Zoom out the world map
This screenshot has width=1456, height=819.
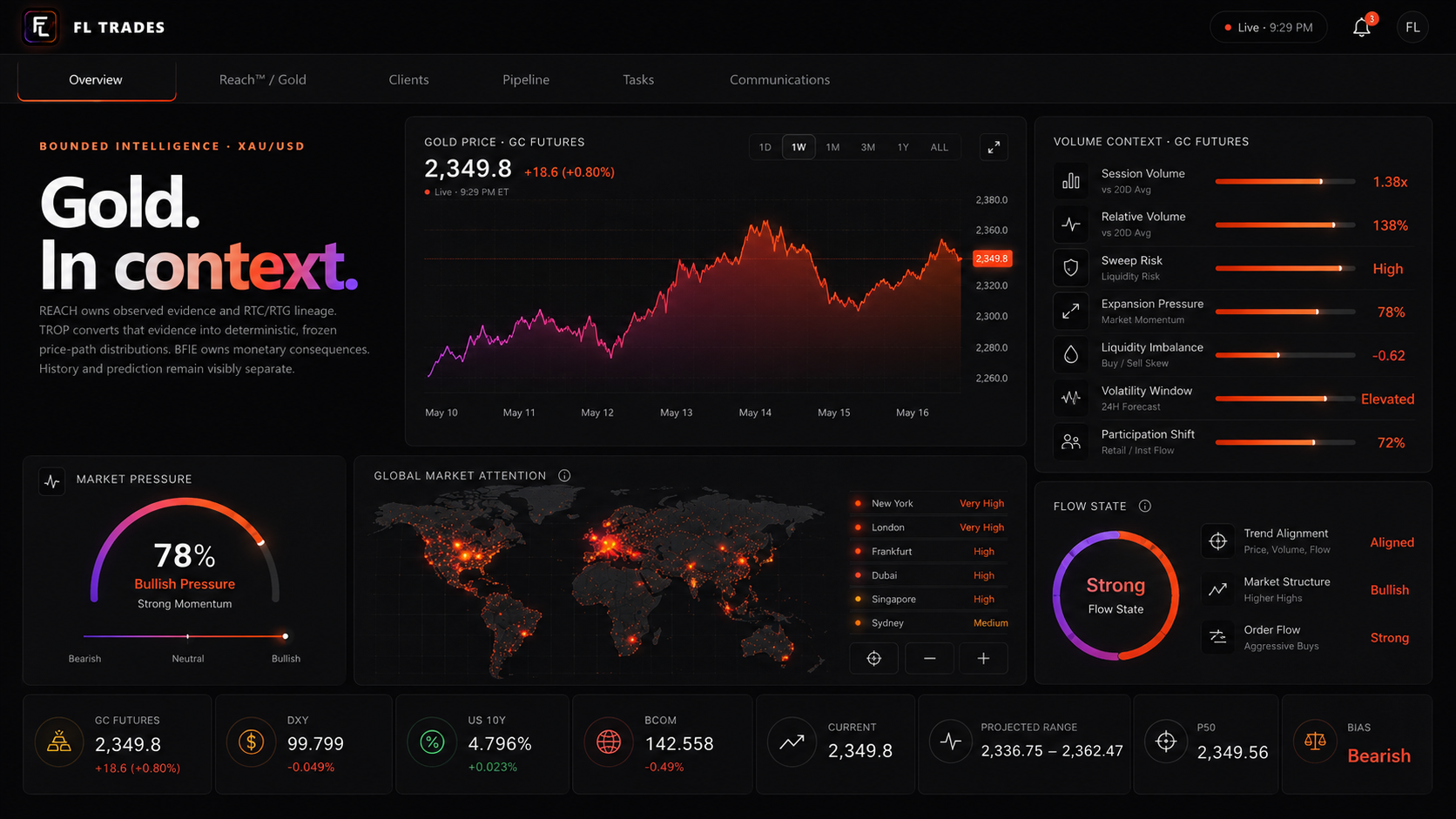point(929,659)
